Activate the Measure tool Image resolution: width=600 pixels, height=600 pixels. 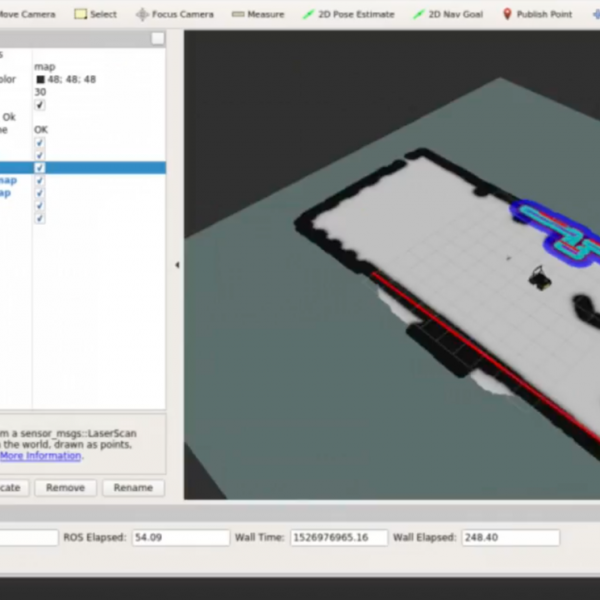pyautogui.click(x=257, y=14)
